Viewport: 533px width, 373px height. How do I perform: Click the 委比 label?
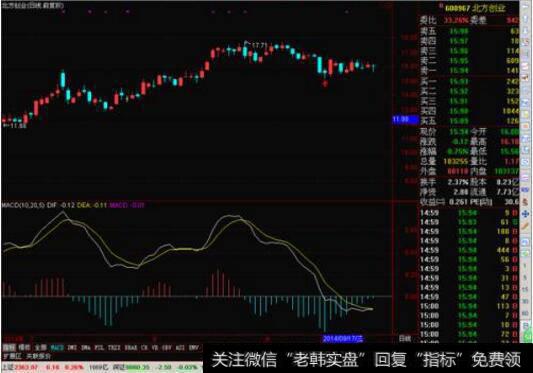[x=428, y=20]
